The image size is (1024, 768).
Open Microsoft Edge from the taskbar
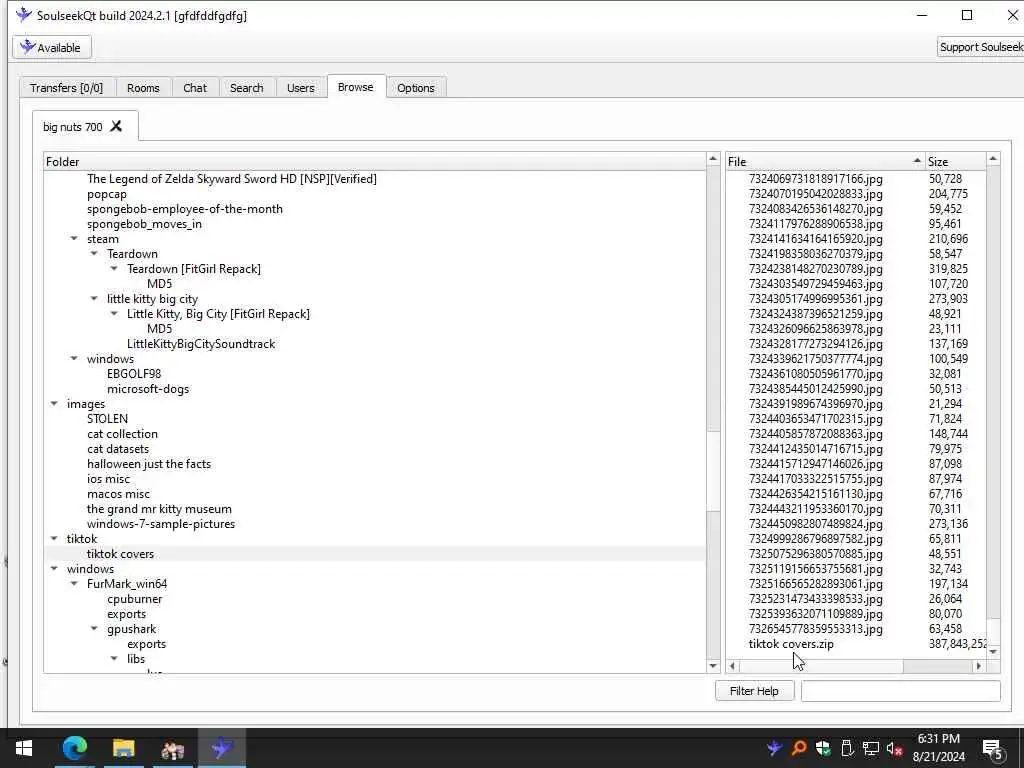click(x=74, y=748)
